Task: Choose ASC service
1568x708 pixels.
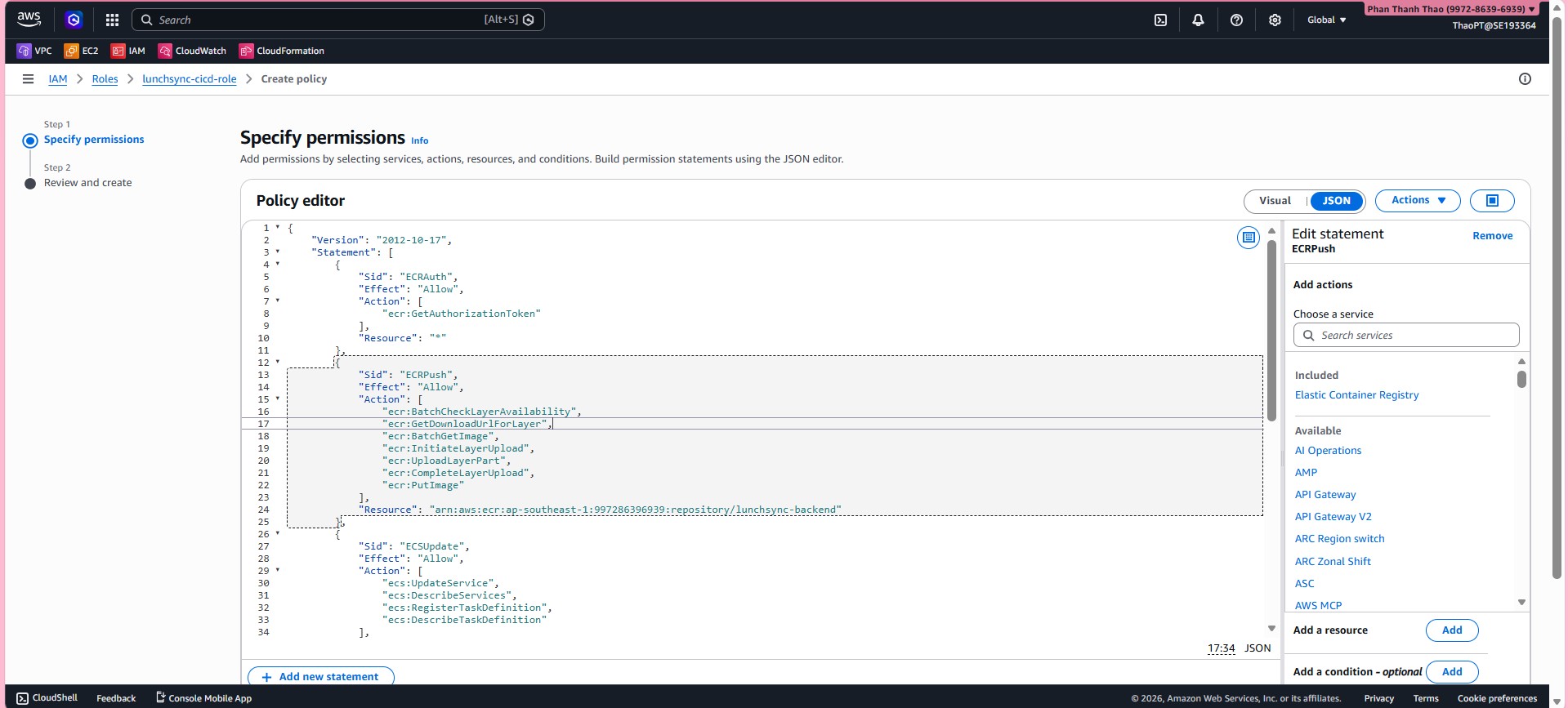Action: click(1304, 584)
